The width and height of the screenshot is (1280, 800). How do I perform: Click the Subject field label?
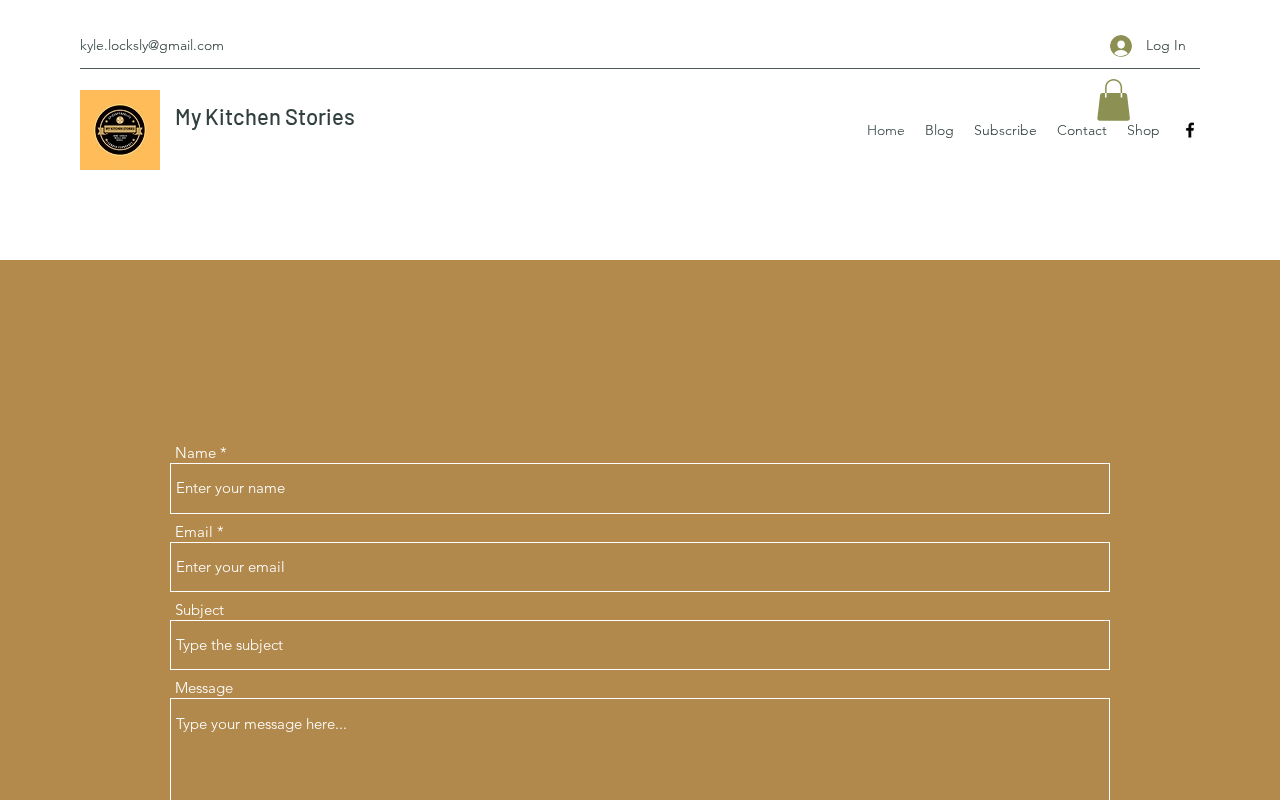coord(199,610)
